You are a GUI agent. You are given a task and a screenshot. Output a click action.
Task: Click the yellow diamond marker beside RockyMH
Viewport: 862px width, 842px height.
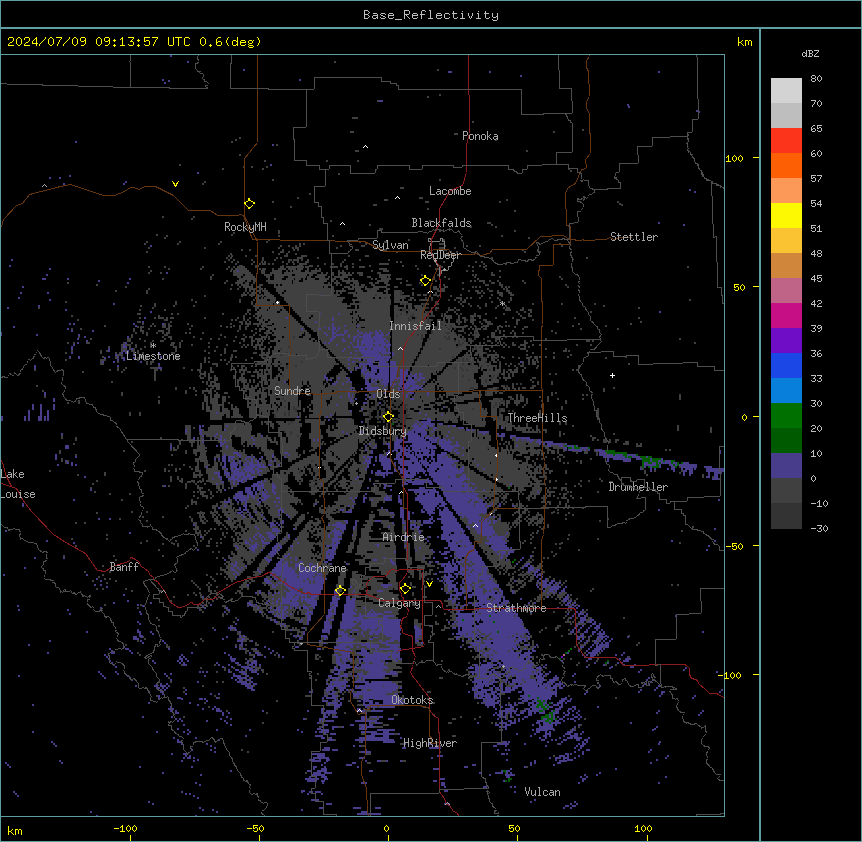(250, 204)
